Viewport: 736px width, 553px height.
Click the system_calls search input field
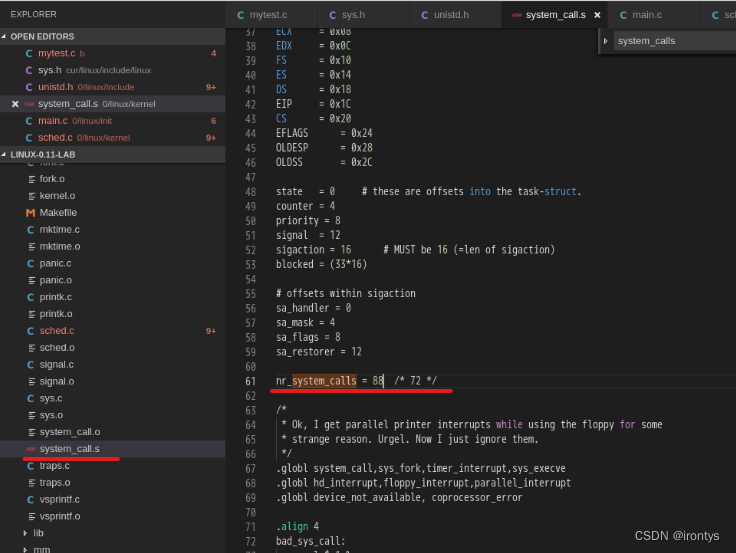tap(675, 41)
